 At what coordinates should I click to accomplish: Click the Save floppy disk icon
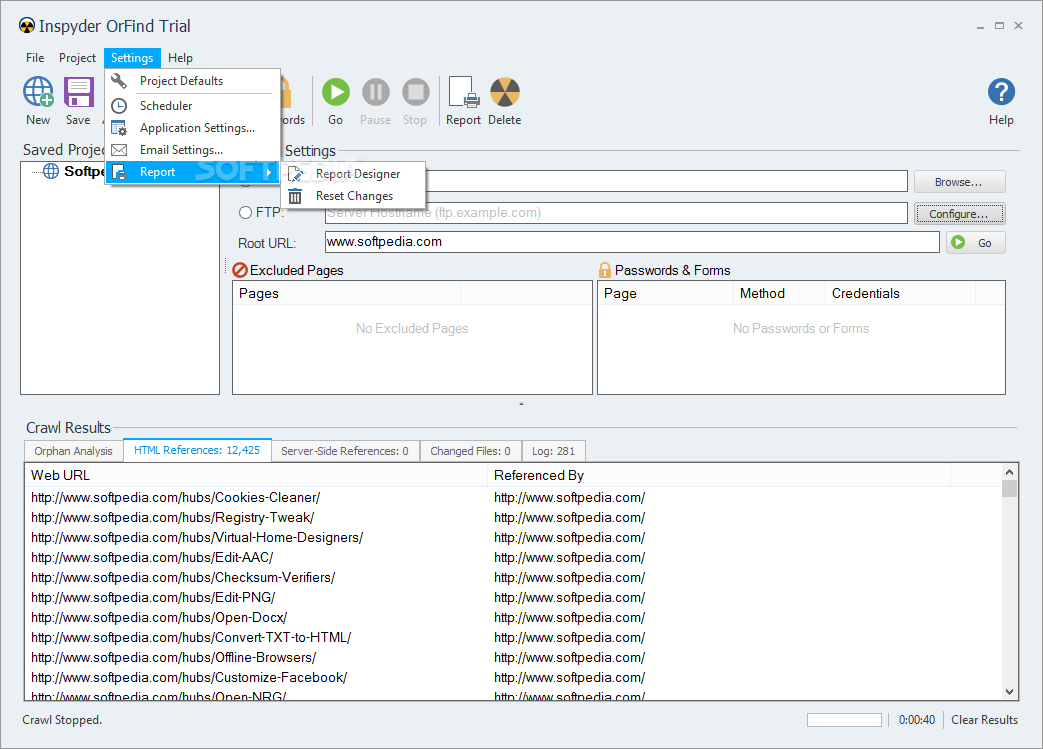(x=78, y=92)
